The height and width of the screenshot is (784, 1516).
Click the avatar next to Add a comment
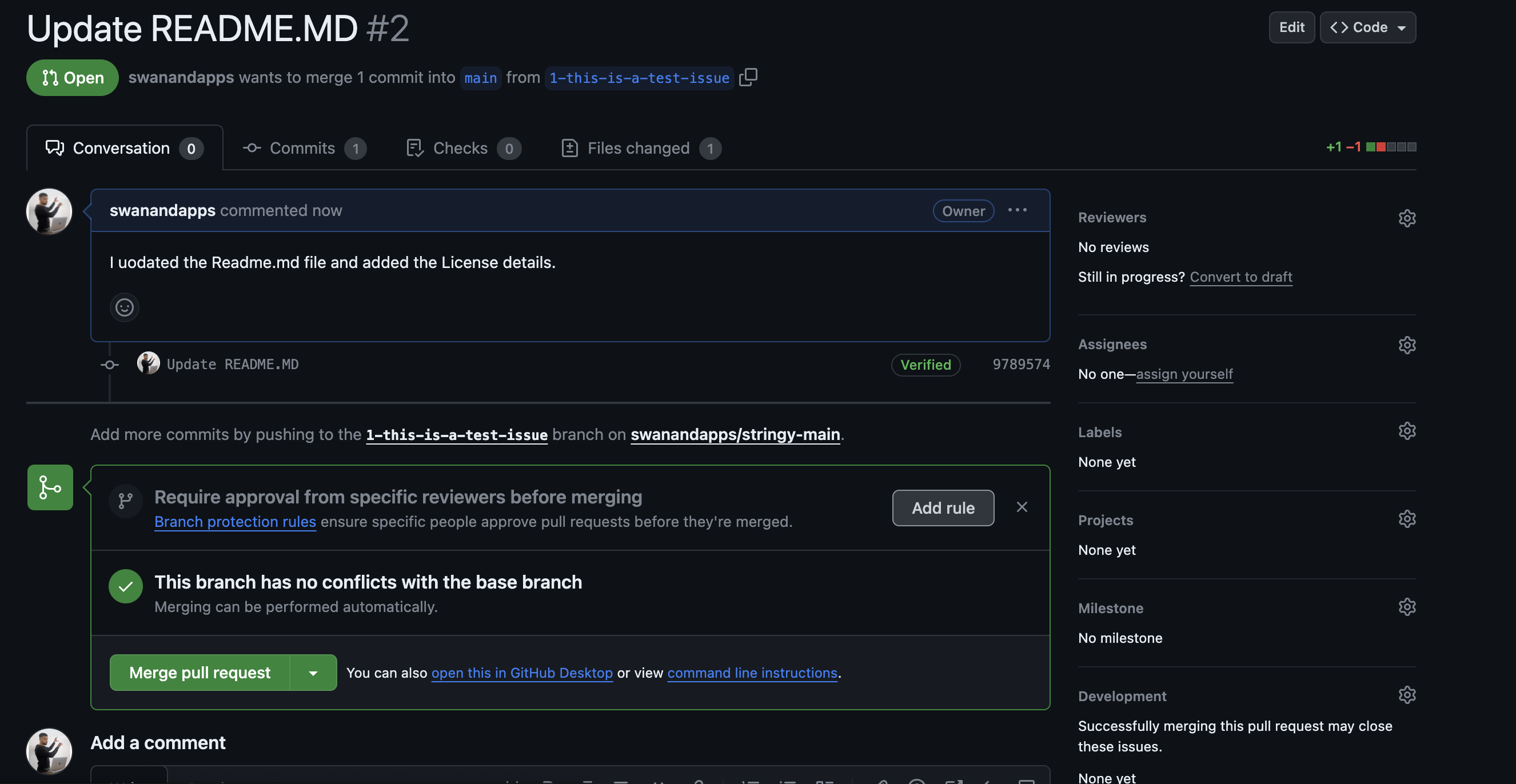coord(49,751)
